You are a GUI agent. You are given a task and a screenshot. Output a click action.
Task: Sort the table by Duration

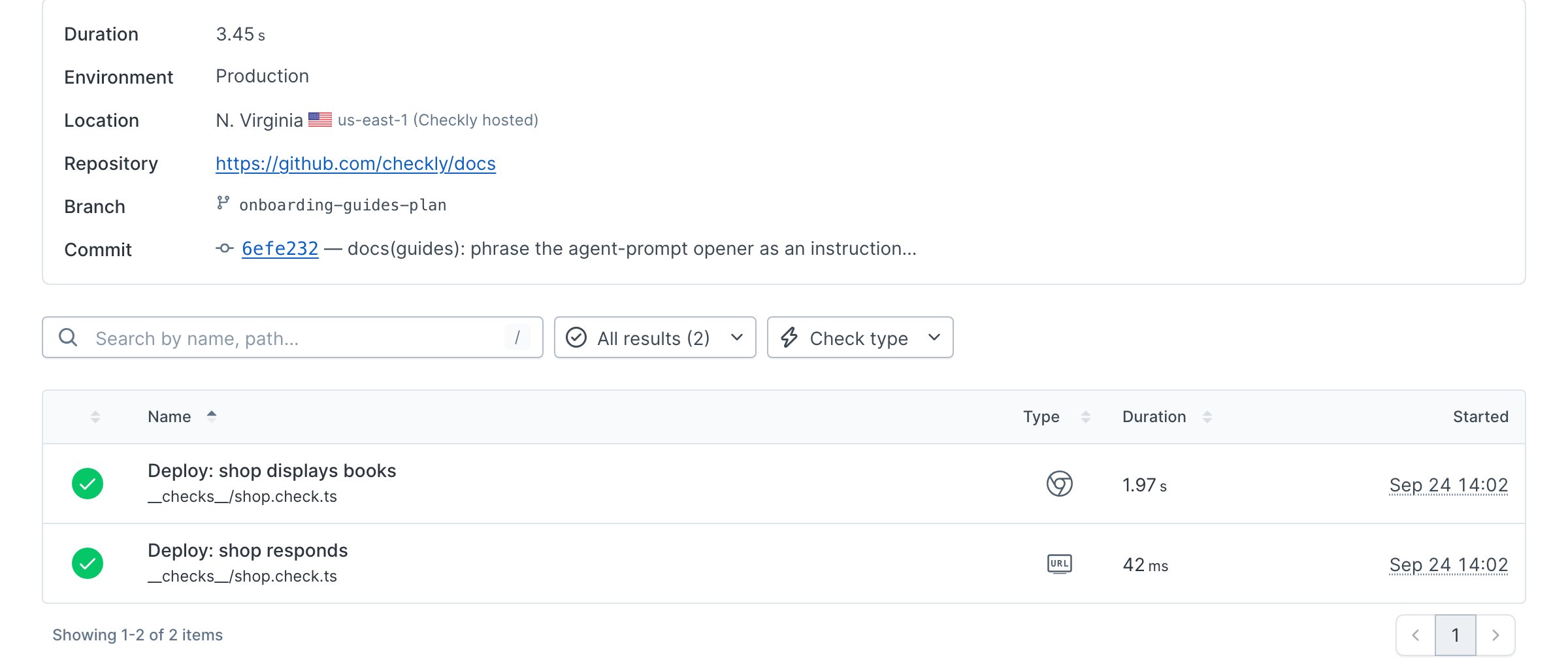pos(1167,417)
